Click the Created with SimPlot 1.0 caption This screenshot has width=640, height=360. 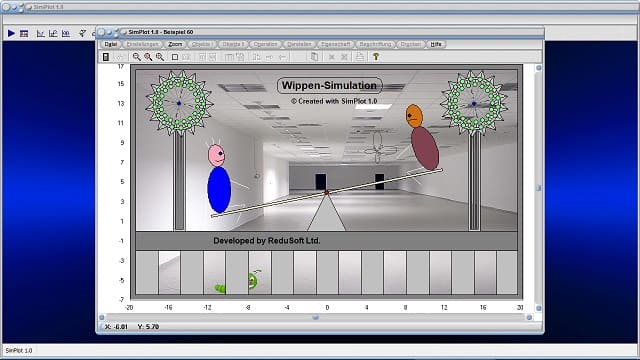[334, 101]
